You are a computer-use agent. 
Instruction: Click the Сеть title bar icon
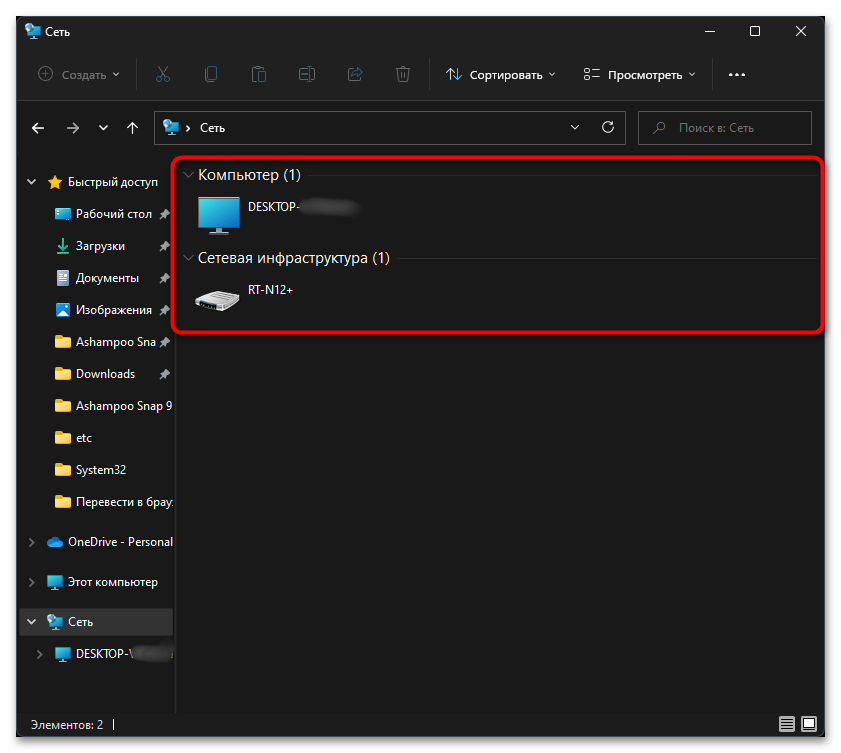[33, 31]
